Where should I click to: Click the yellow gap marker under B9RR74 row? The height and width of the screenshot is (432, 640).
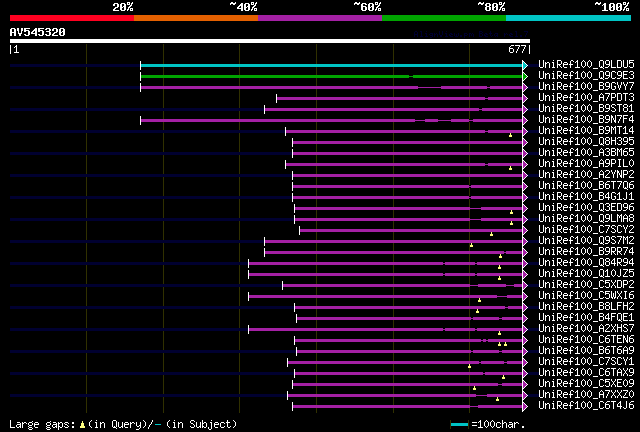[500, 256]
